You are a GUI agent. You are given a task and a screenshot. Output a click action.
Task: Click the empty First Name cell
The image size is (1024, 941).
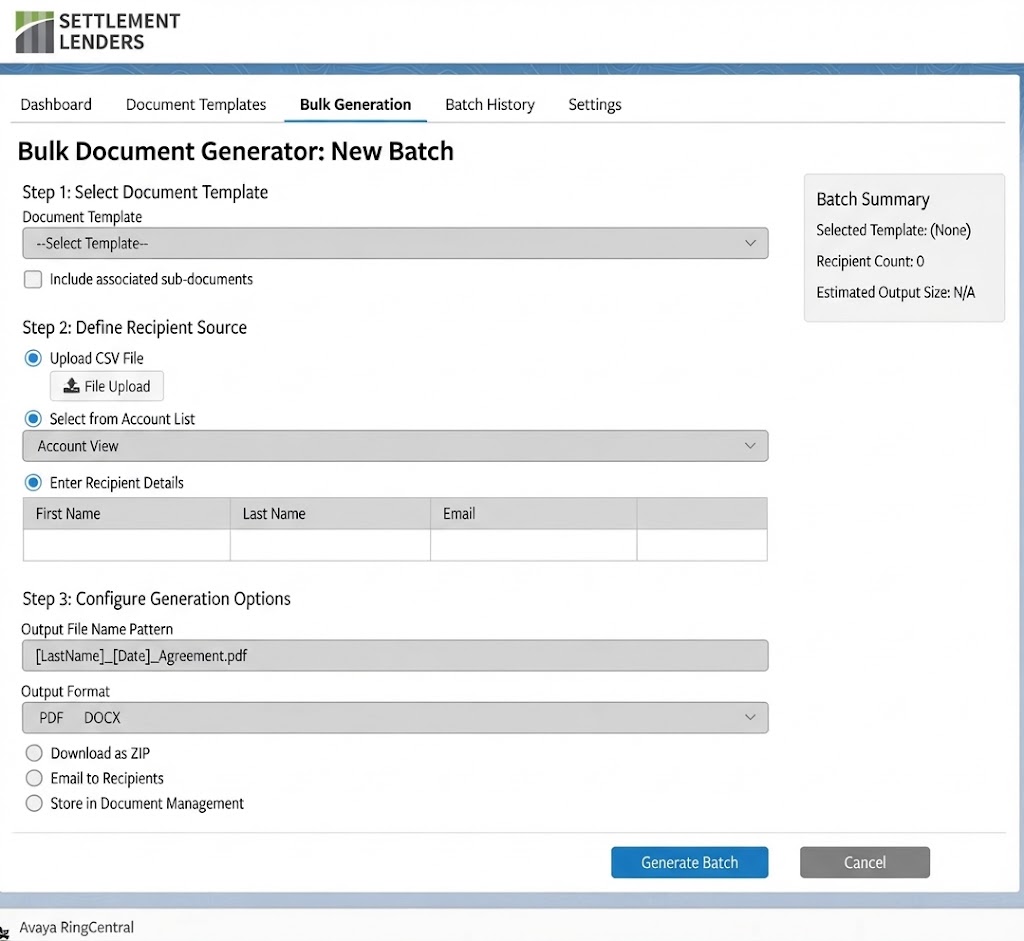pyautogui.click(x=127, y=545)
